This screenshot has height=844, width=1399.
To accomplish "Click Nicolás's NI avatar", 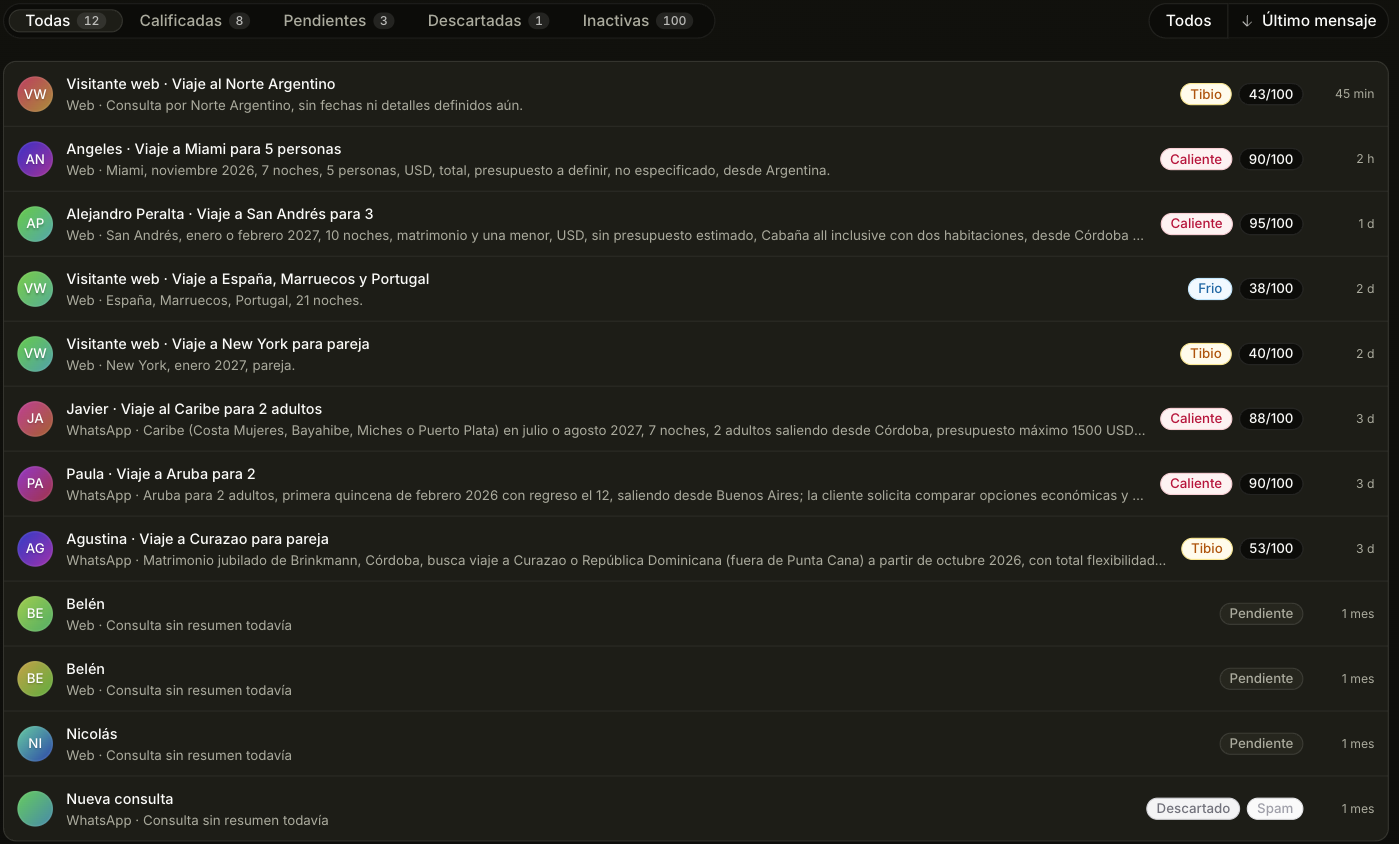I will tap(35, 744).
